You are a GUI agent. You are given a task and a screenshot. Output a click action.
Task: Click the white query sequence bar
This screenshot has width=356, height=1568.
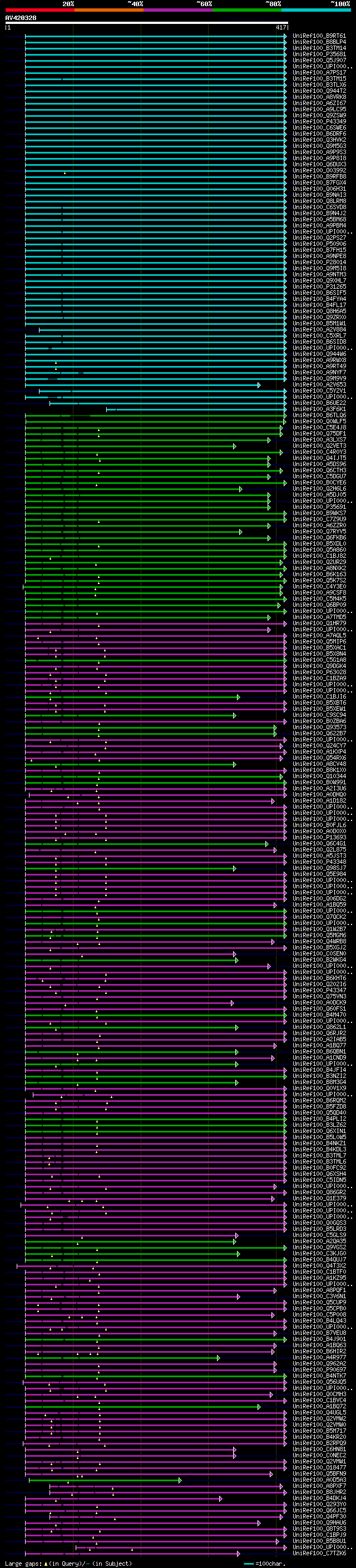(147, 23)
